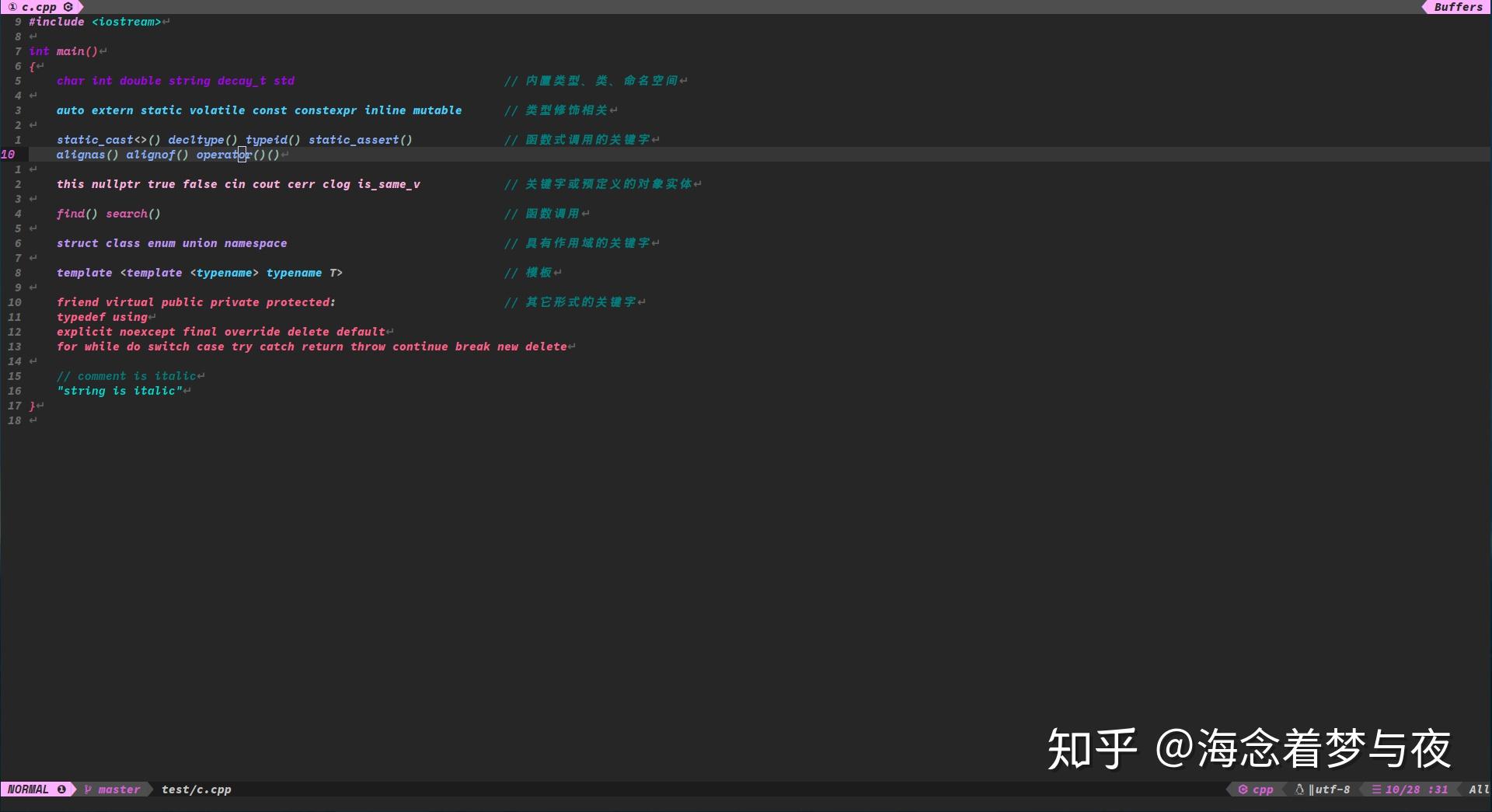Click the NORMAL mode indicator
This screenshot has height=812, width=1492.
click(29, 789)
